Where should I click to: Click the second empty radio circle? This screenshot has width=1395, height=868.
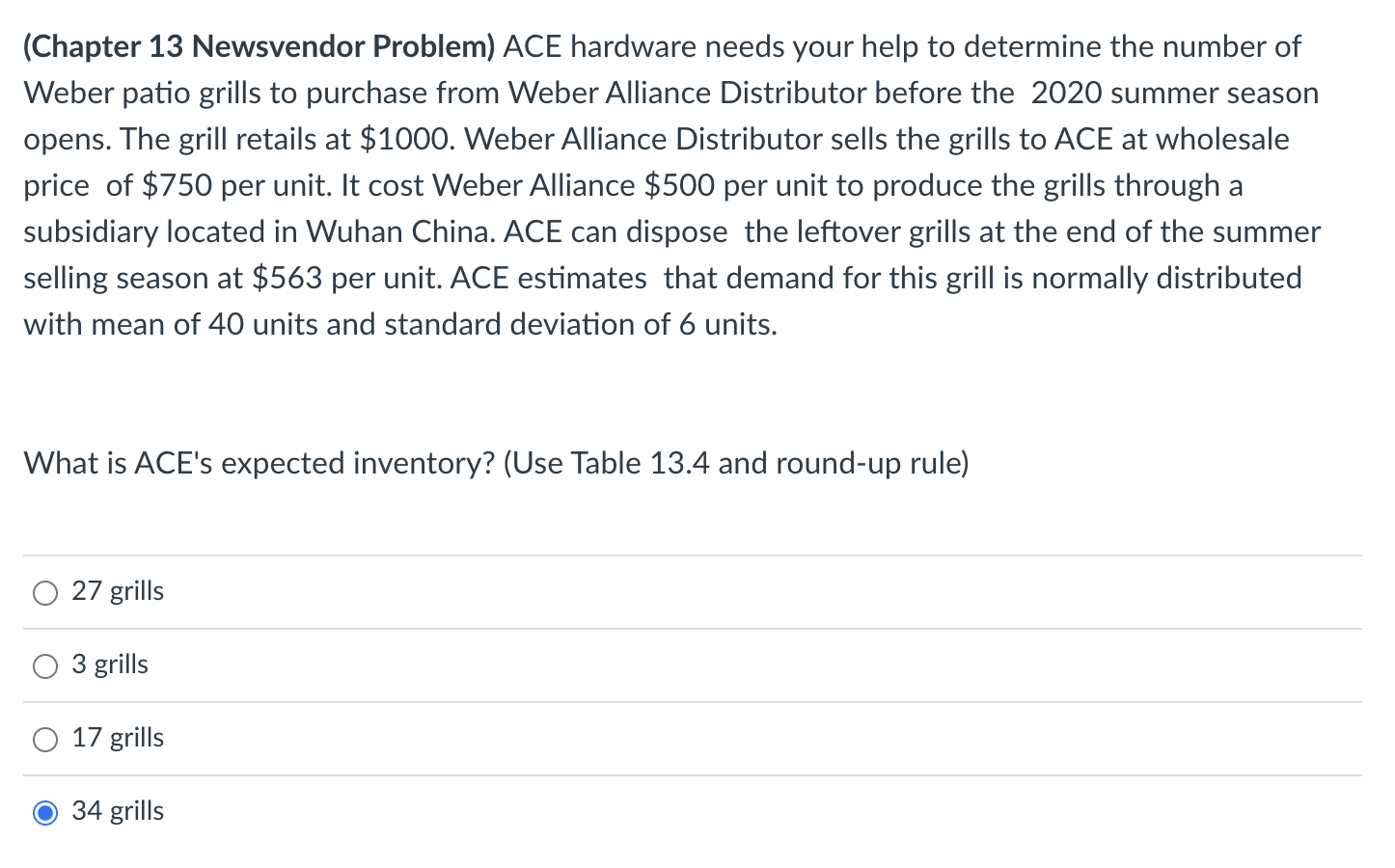[x=44, y=665]
